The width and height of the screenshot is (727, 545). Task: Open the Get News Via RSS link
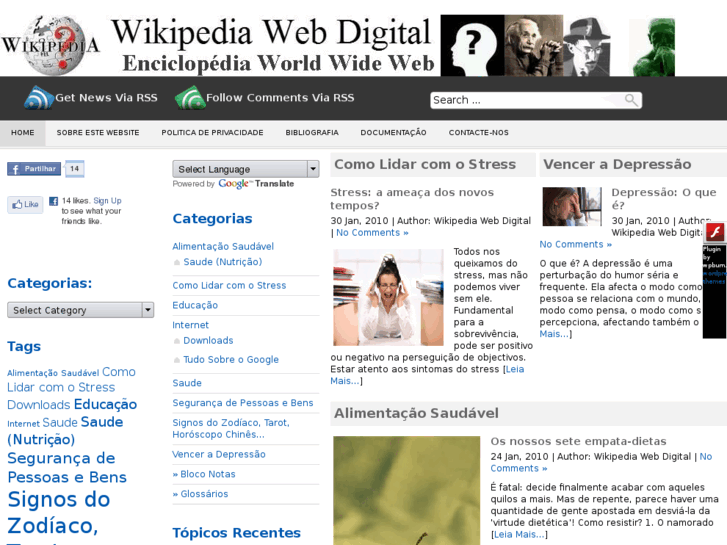pos(106,98)
